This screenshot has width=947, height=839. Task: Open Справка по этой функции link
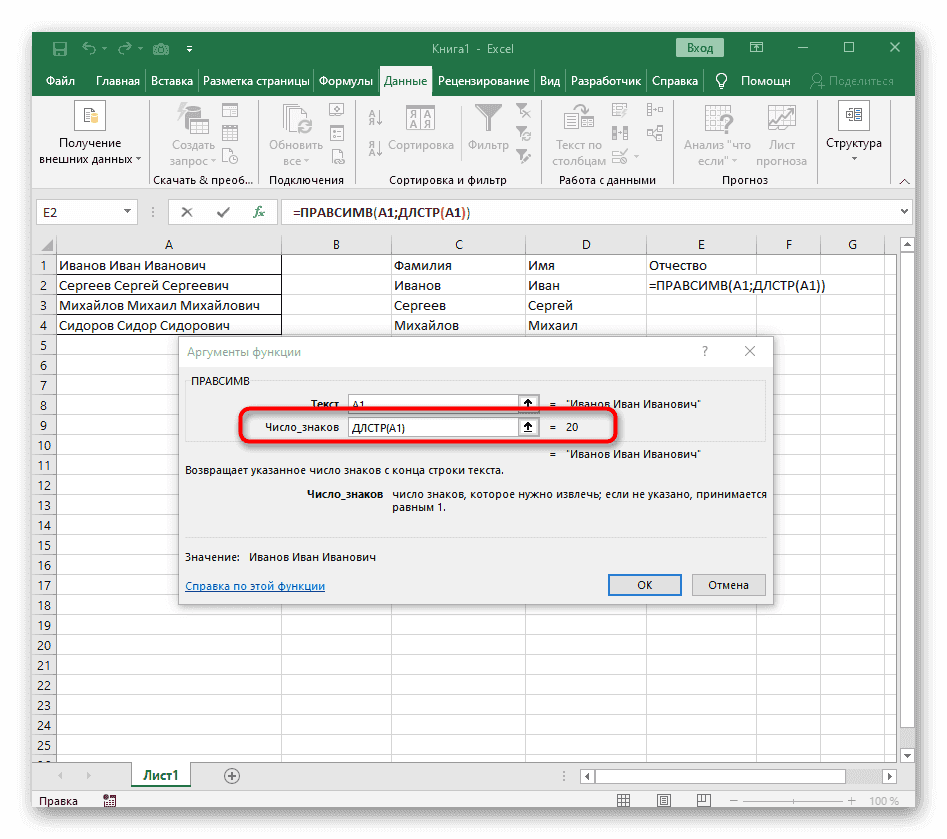click(x=255, y=586)
